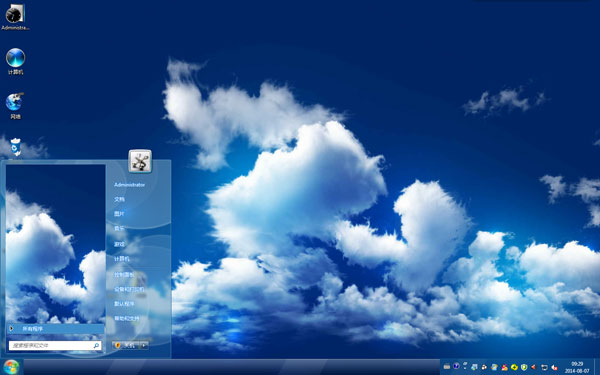Click the round blue M tray icon
This screenshot has height=375, width=600.
point(456,366)
